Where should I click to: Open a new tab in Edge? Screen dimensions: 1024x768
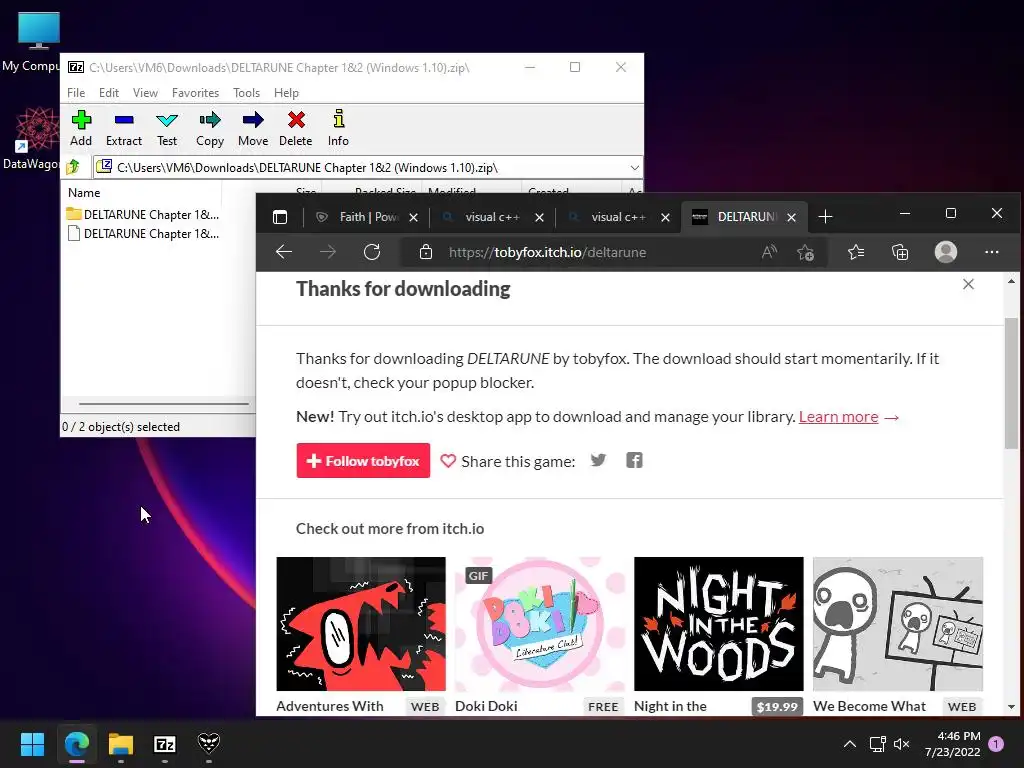[825, 217]
